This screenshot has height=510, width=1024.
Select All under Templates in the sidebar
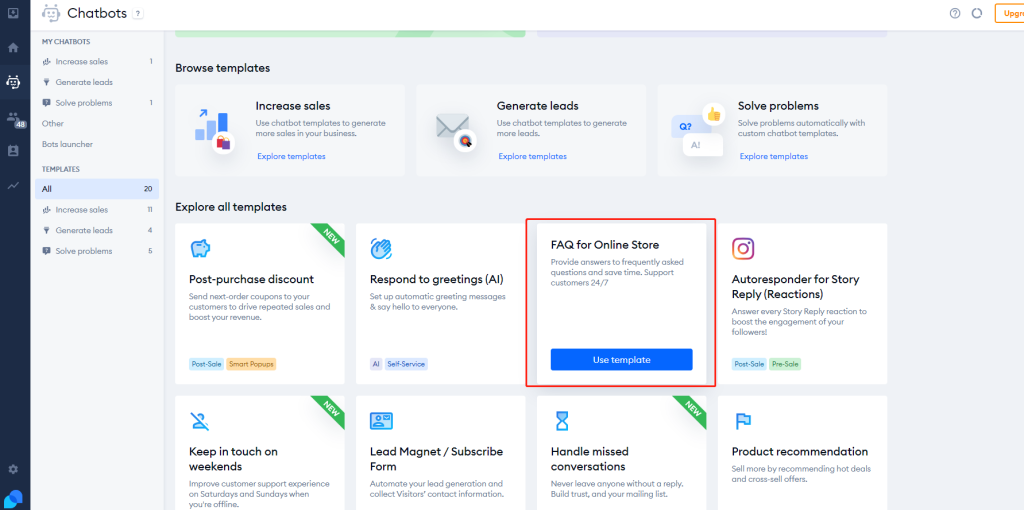[x=48, y=189]
